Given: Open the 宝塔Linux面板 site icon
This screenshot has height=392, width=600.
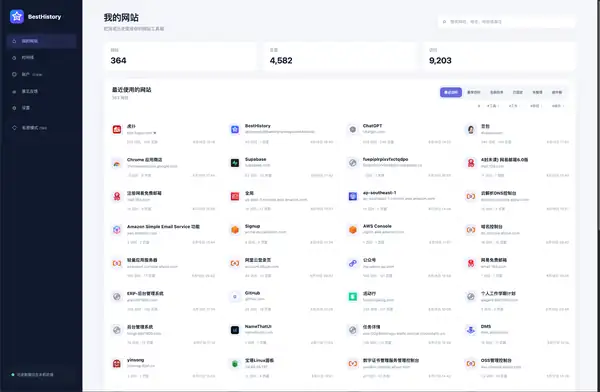Looking at the screenshot, I should coord(235,364).
